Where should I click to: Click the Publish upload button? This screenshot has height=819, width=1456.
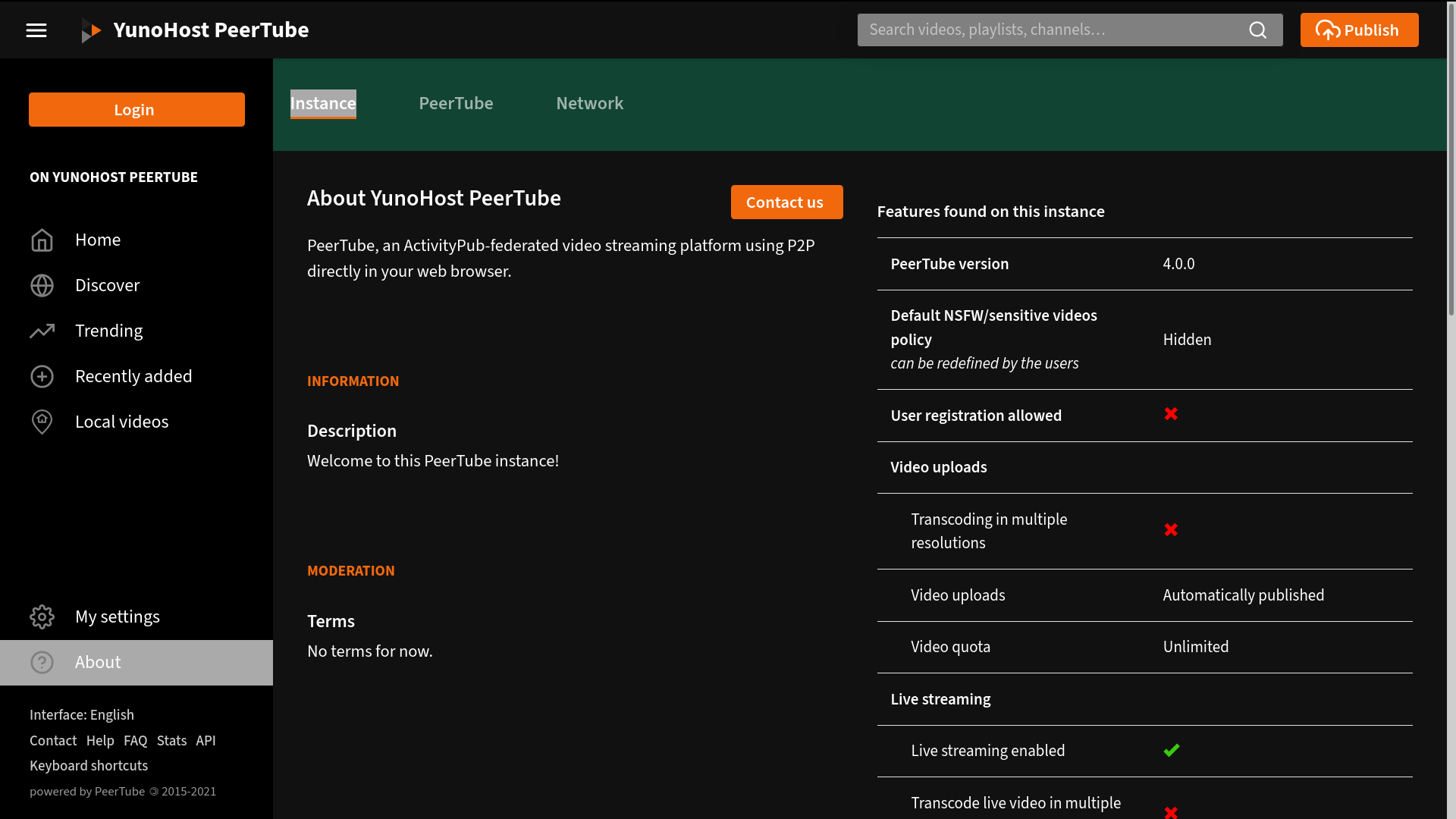[x=1358, y=30]
